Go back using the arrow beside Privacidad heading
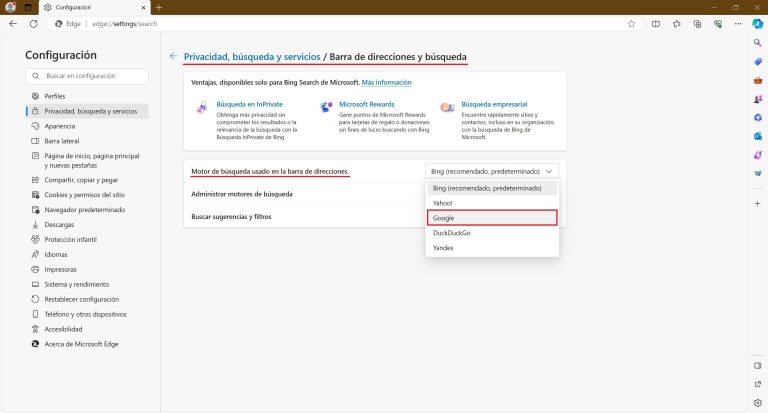The height and width of the screenshot is (413, 768). click(173, 56)
